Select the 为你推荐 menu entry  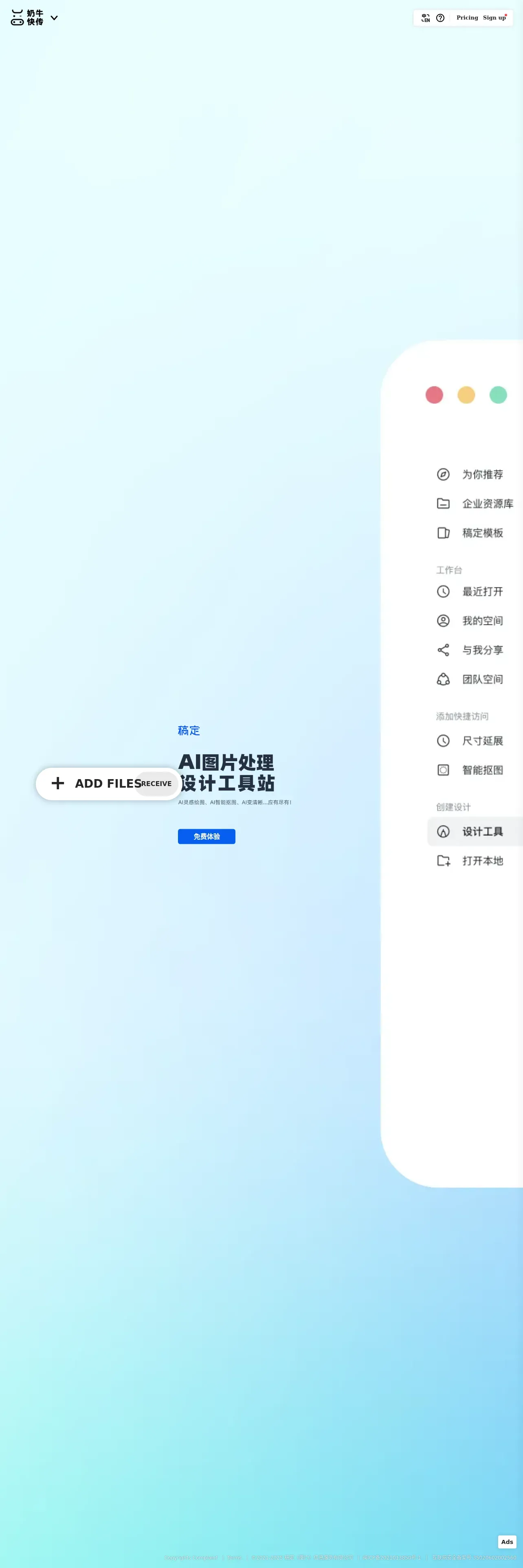482,474
